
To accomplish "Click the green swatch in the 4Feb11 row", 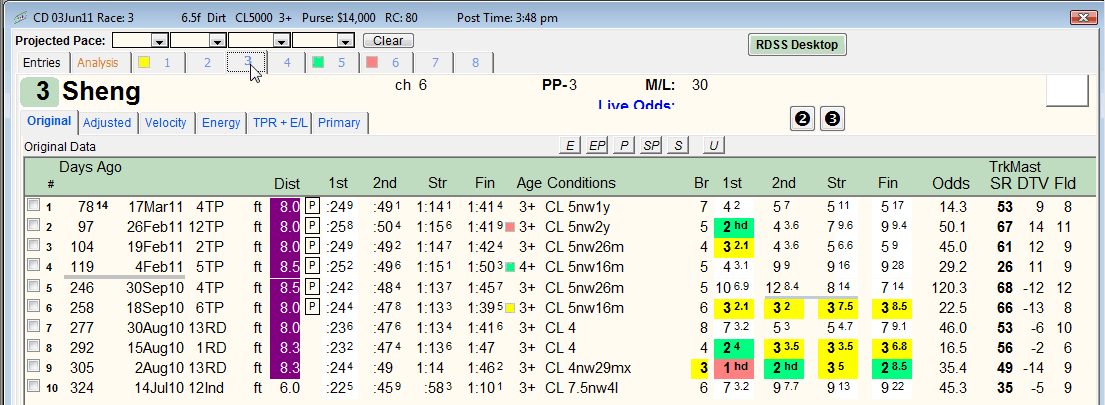I will 510,268.
